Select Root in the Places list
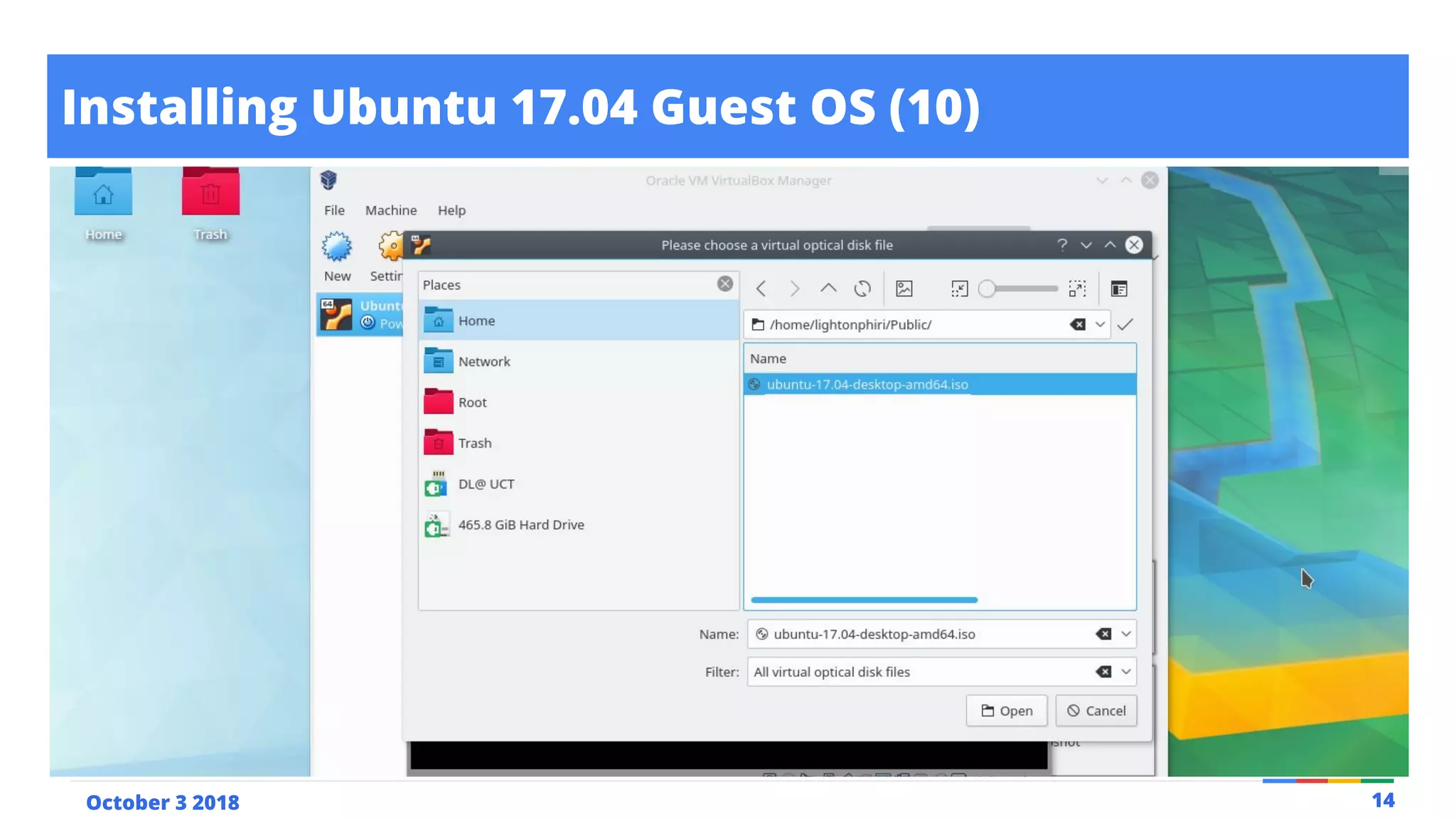This screenshot has height=819, width=1456. point(579,402)
